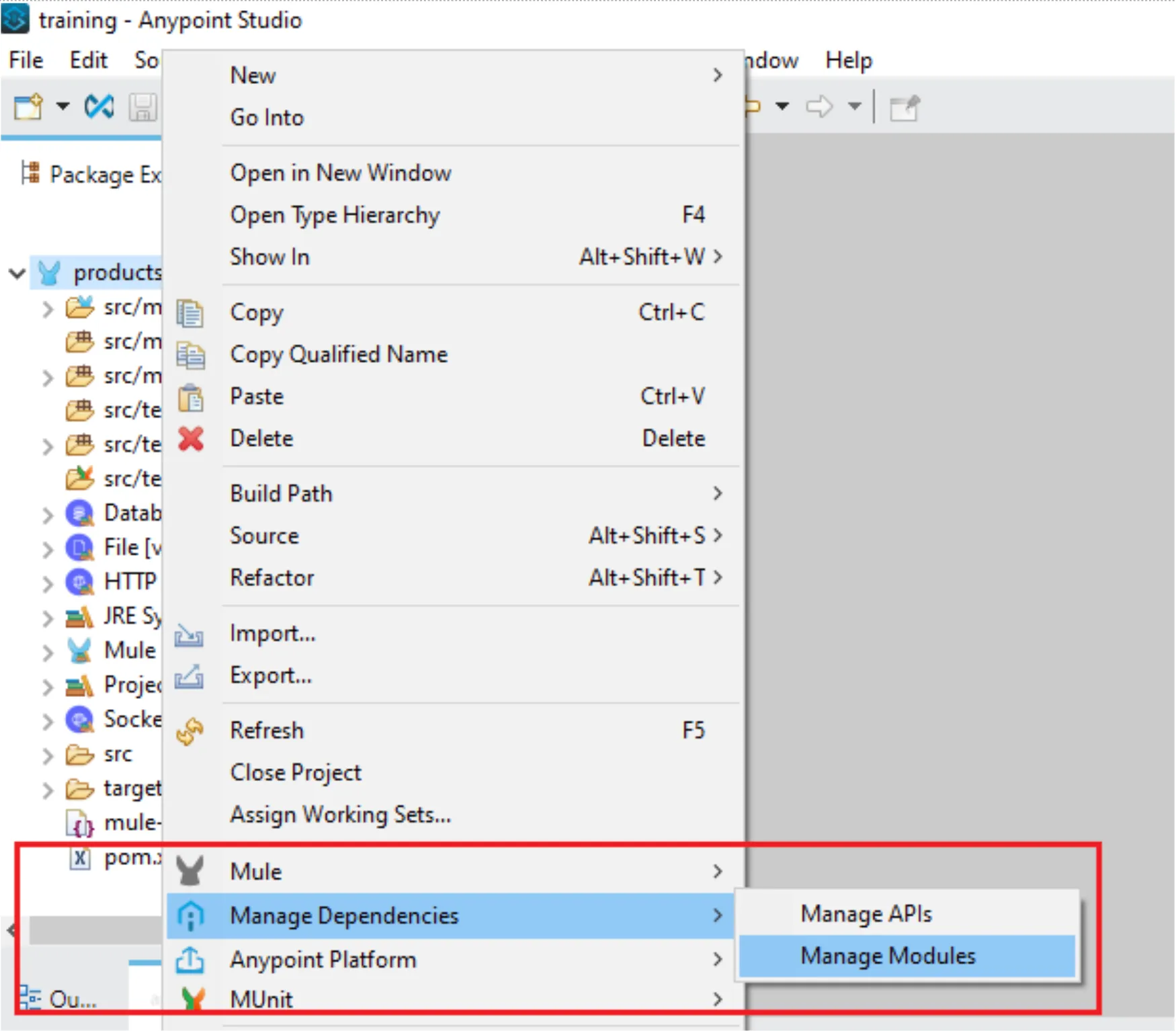
Task: Choose Paste from the context menu
Action: click(454, 397)
